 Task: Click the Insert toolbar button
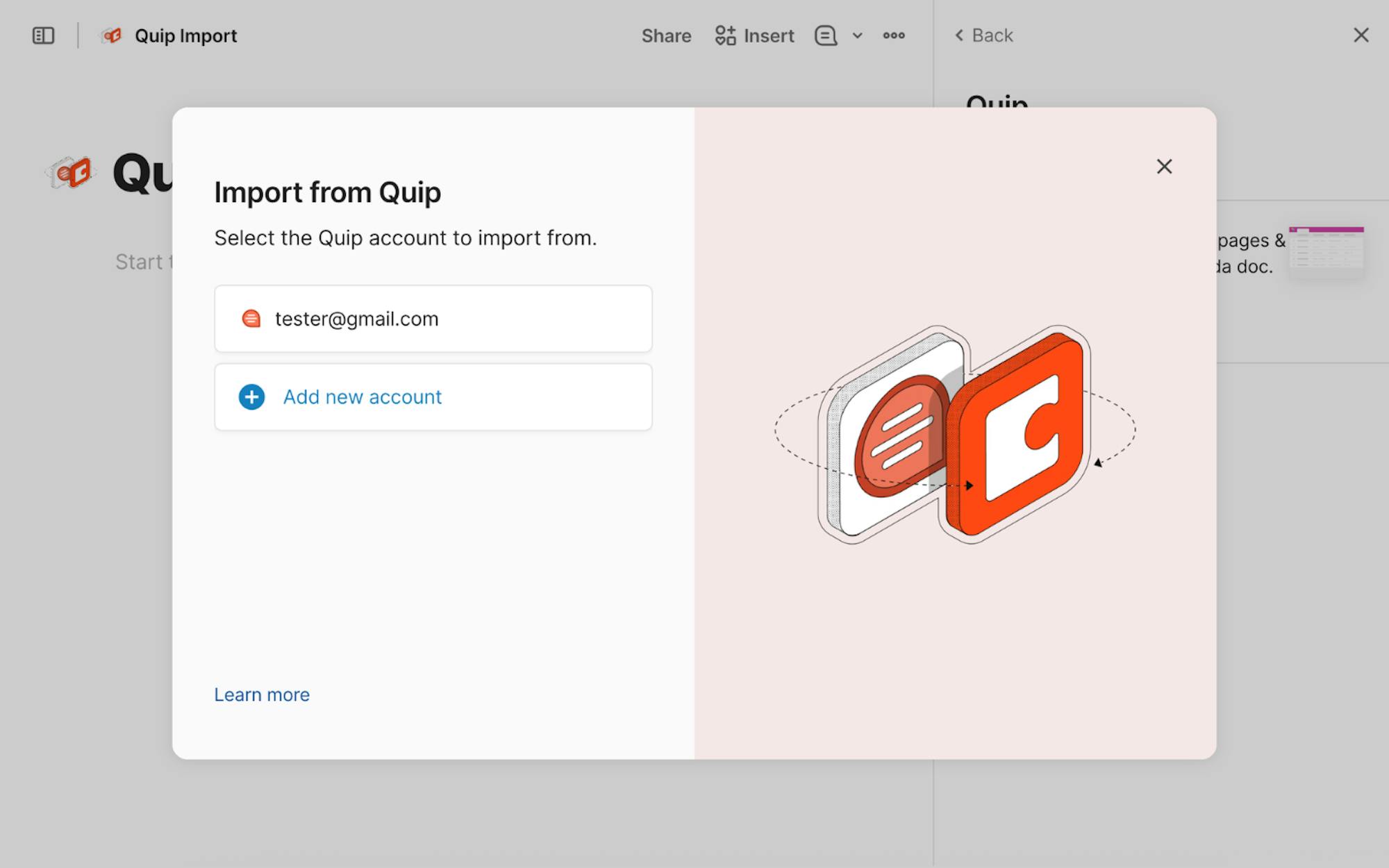click(x=755, y=35)
